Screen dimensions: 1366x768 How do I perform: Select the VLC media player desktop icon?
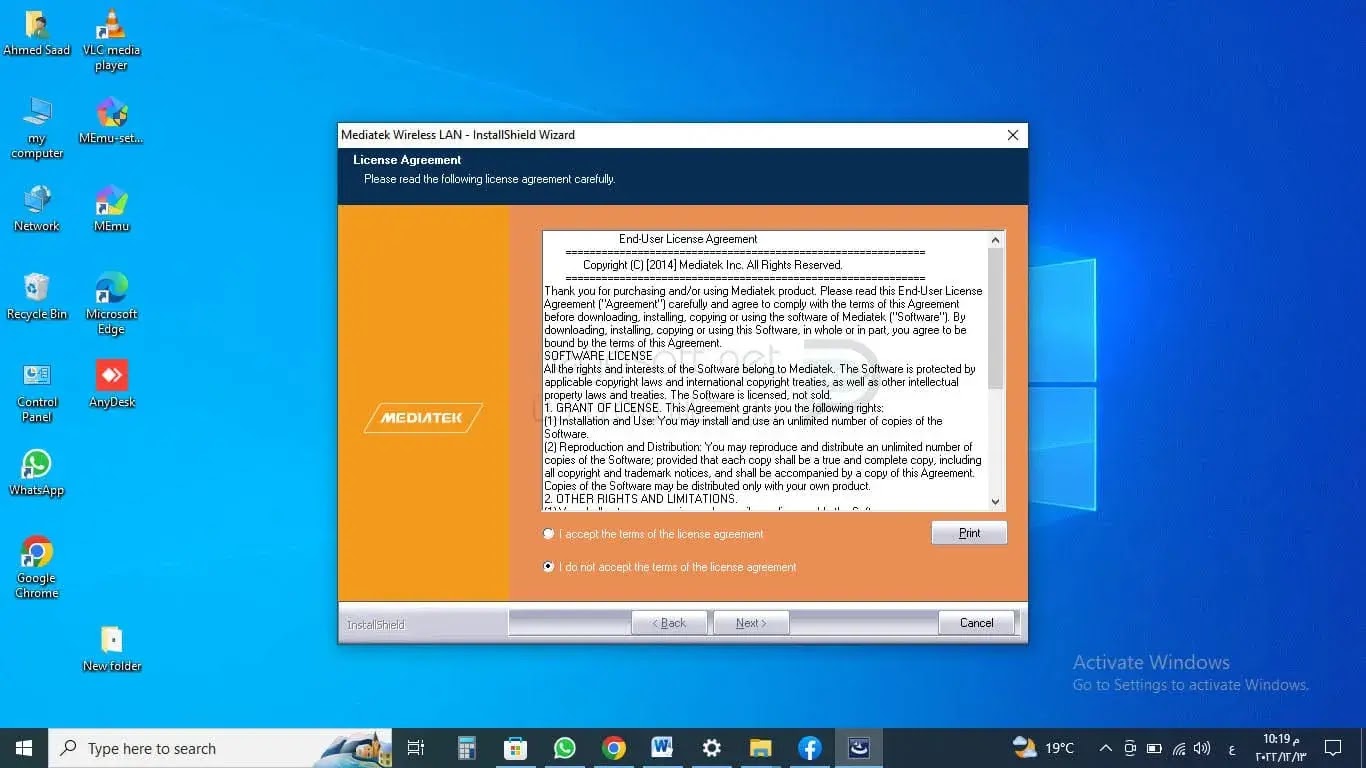click(x=111, y=41)
